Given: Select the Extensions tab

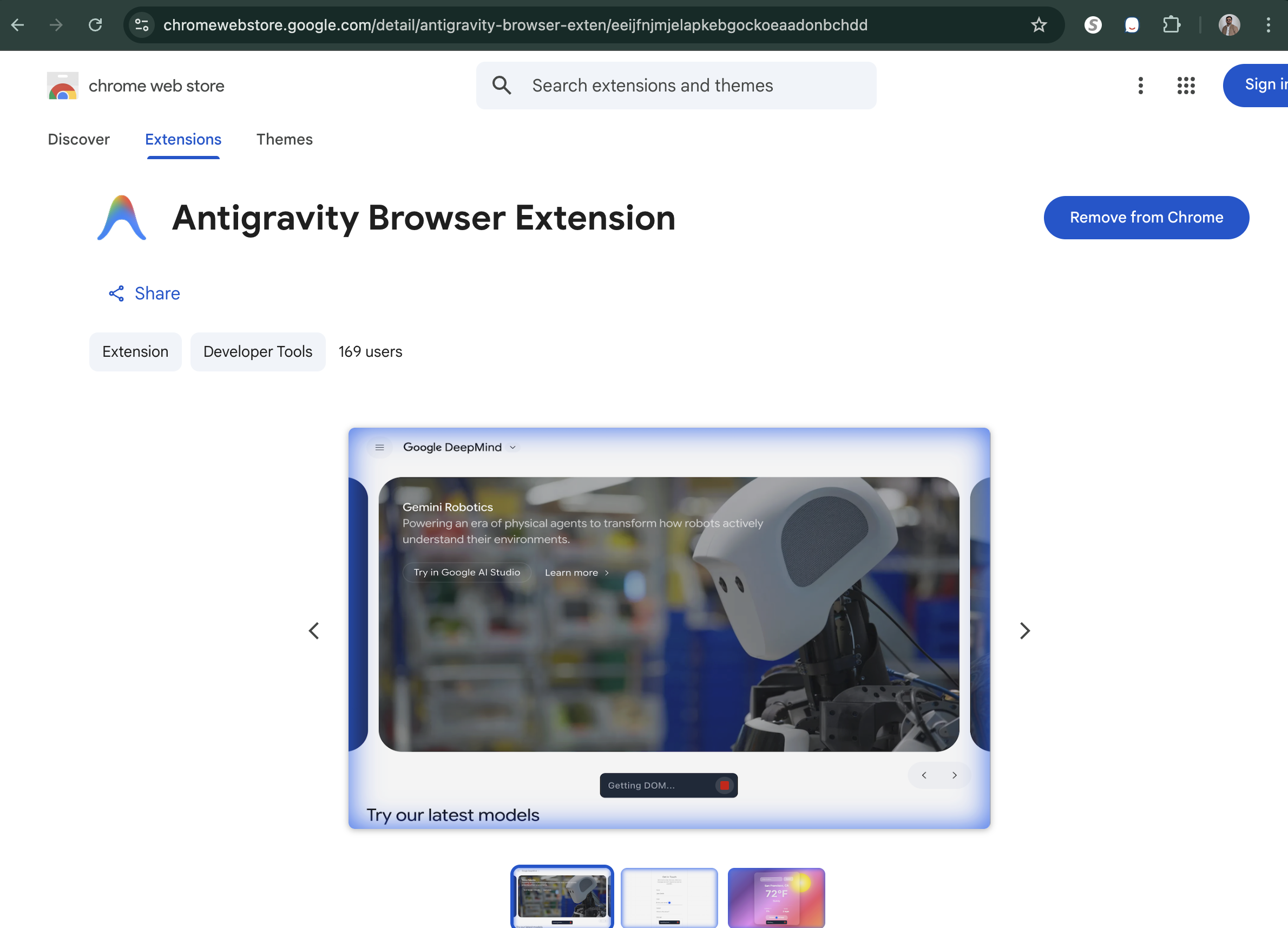Looking at the screenshot, I should tap(183, 139).
